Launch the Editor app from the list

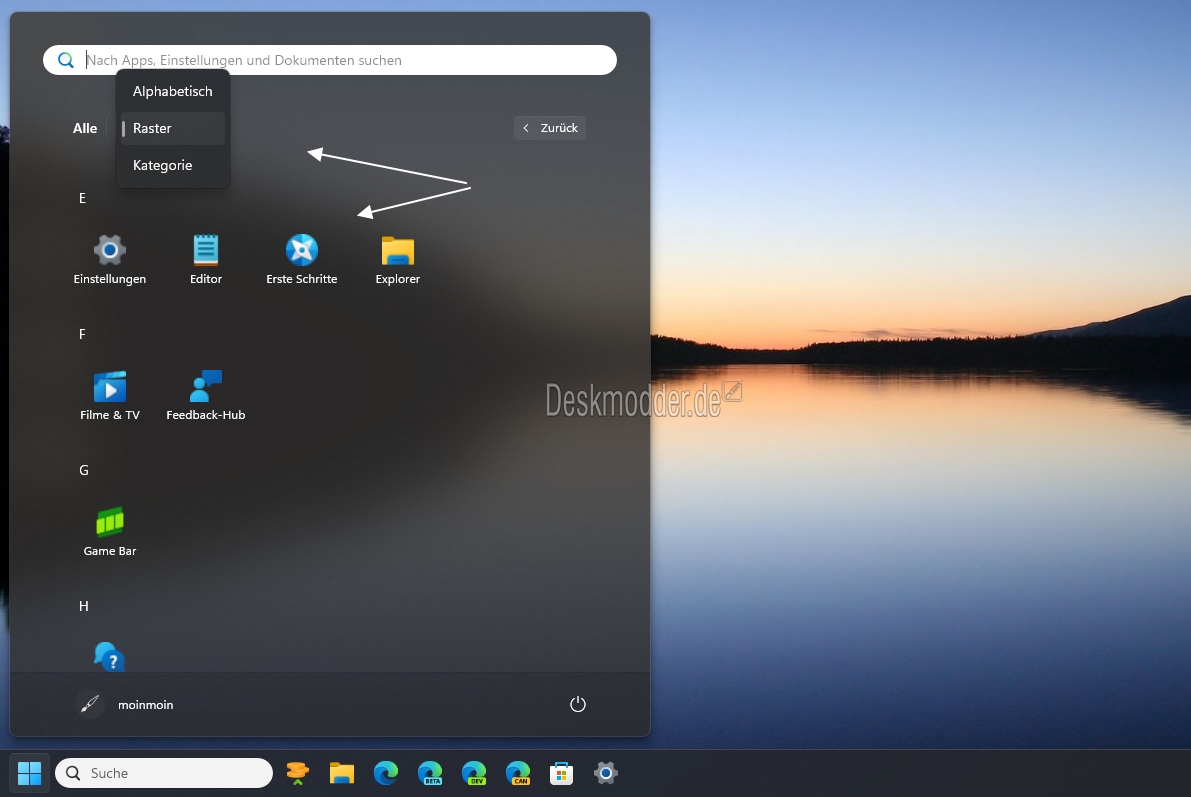pyautogui.click(x=205, y=258)
